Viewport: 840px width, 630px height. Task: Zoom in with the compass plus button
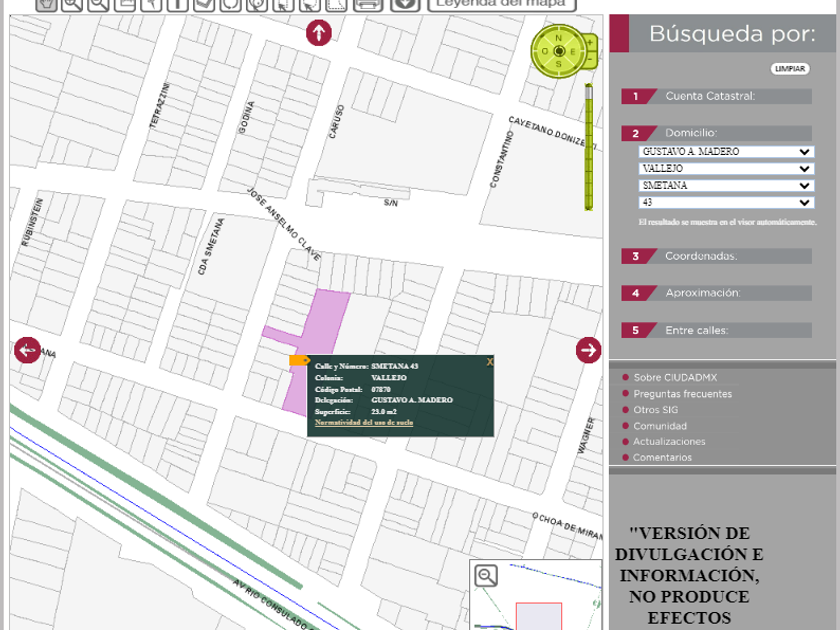(x=590, y=43)
